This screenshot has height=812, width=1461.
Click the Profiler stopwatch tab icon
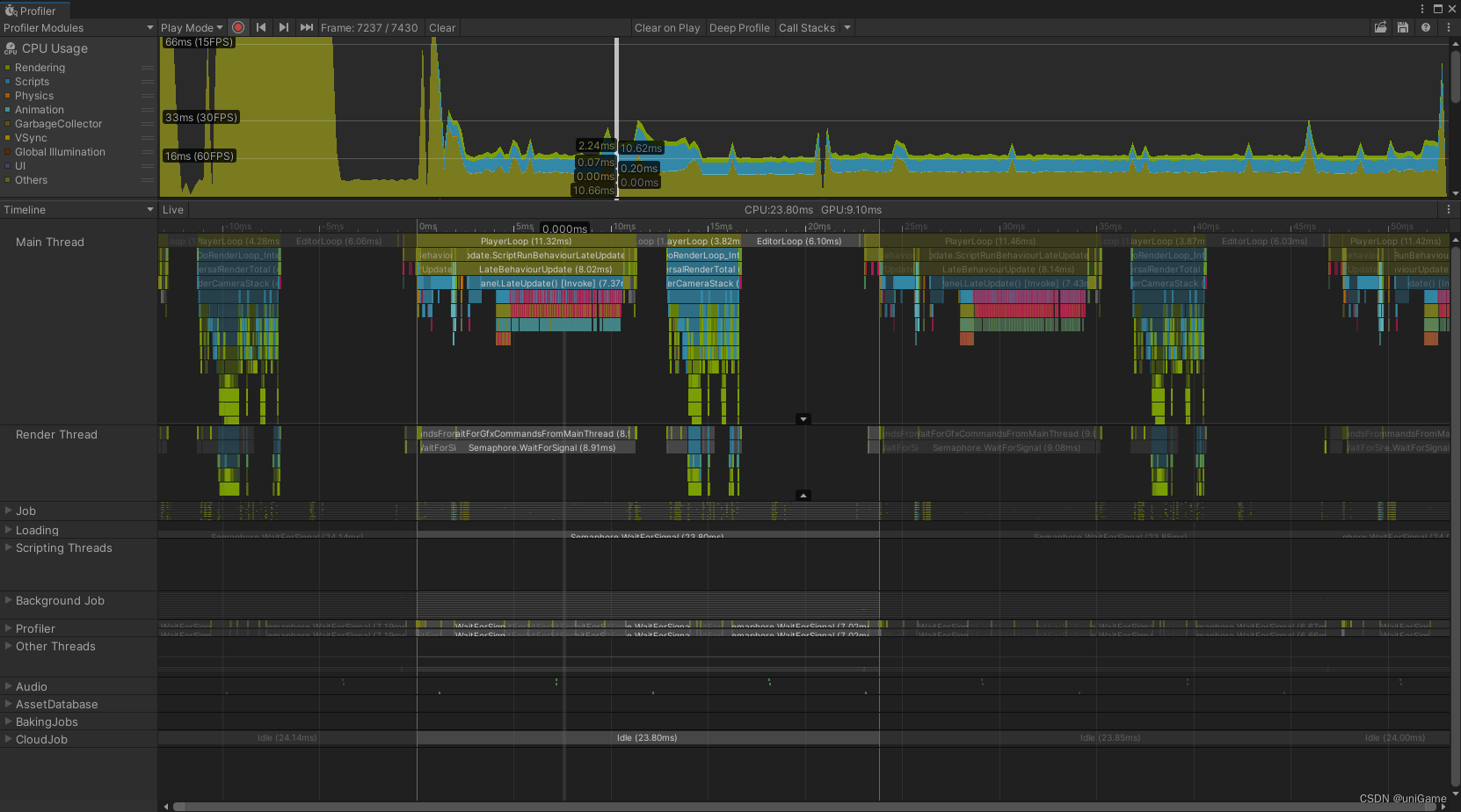click(11, 11)
